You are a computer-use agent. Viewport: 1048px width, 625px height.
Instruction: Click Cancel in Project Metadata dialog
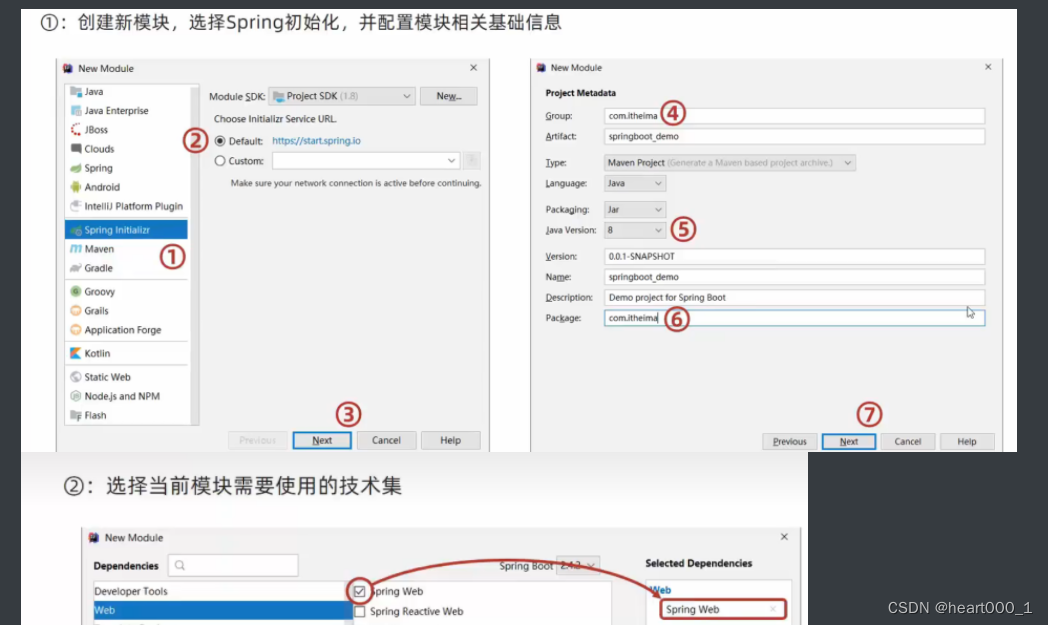click(x=908, y=442)
